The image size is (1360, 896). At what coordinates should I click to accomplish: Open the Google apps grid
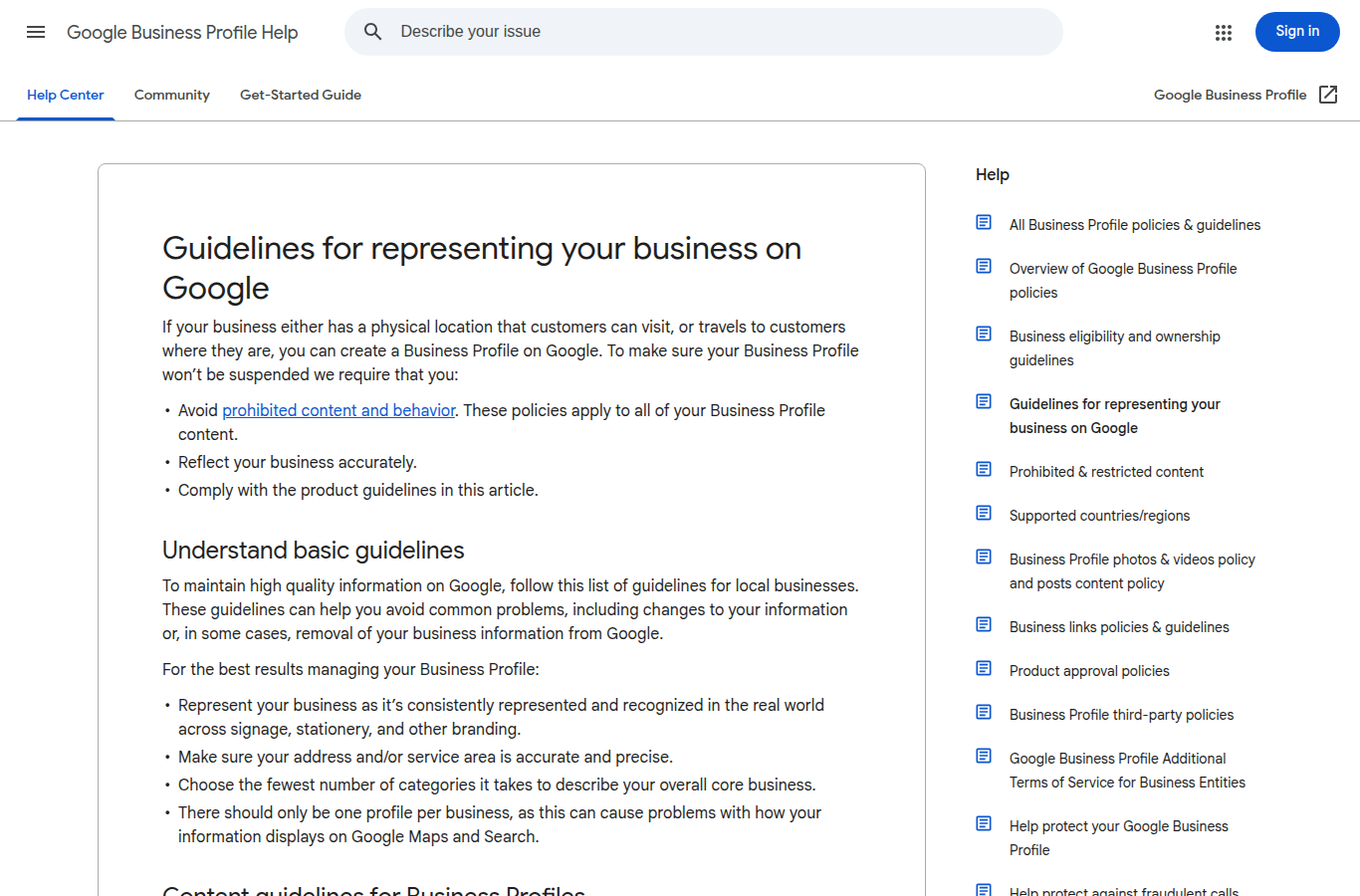click(1224, 33)
